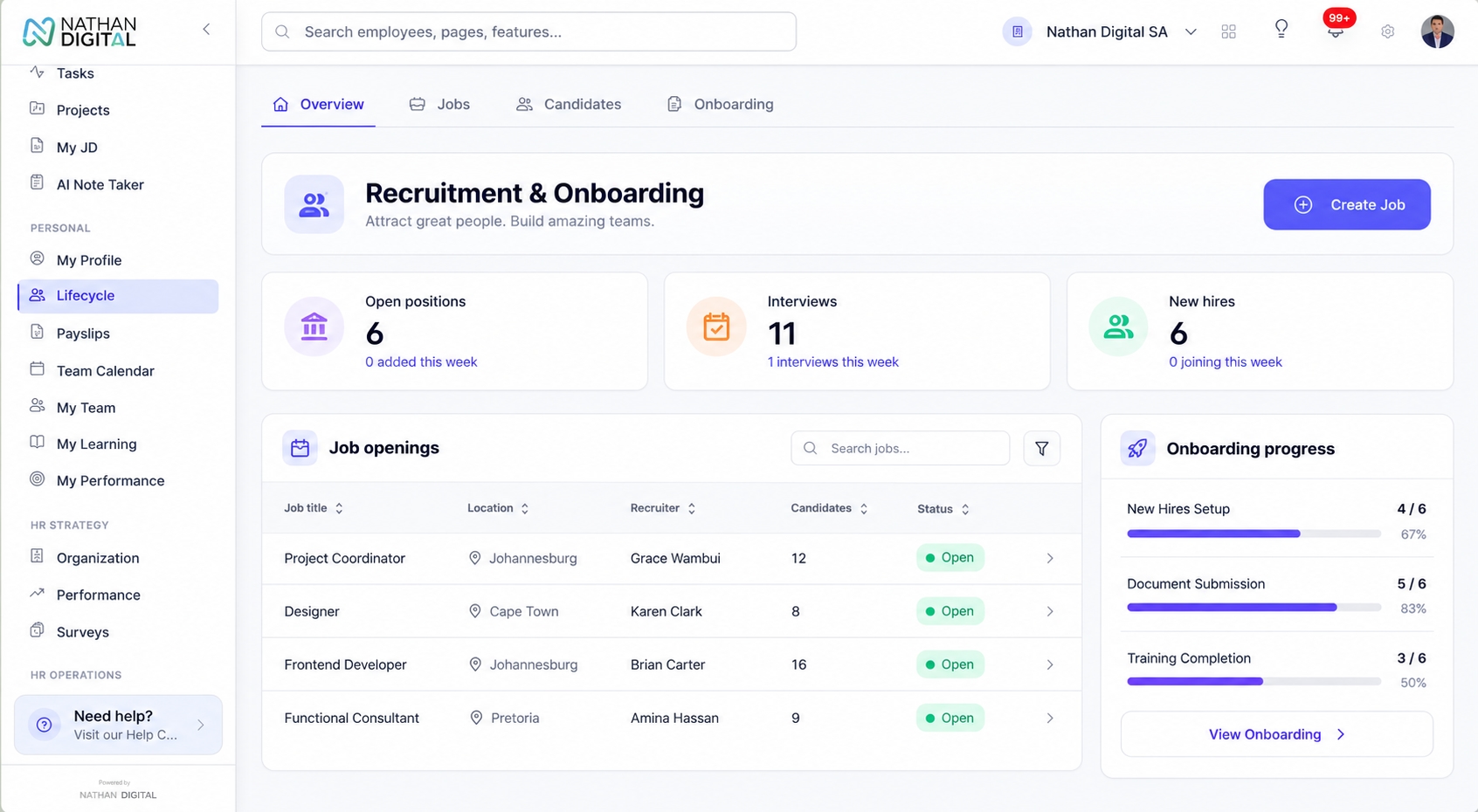Select recruiter 'Amina Hassan'
This screenshot has height=812, width=1478.
point(674,718)
